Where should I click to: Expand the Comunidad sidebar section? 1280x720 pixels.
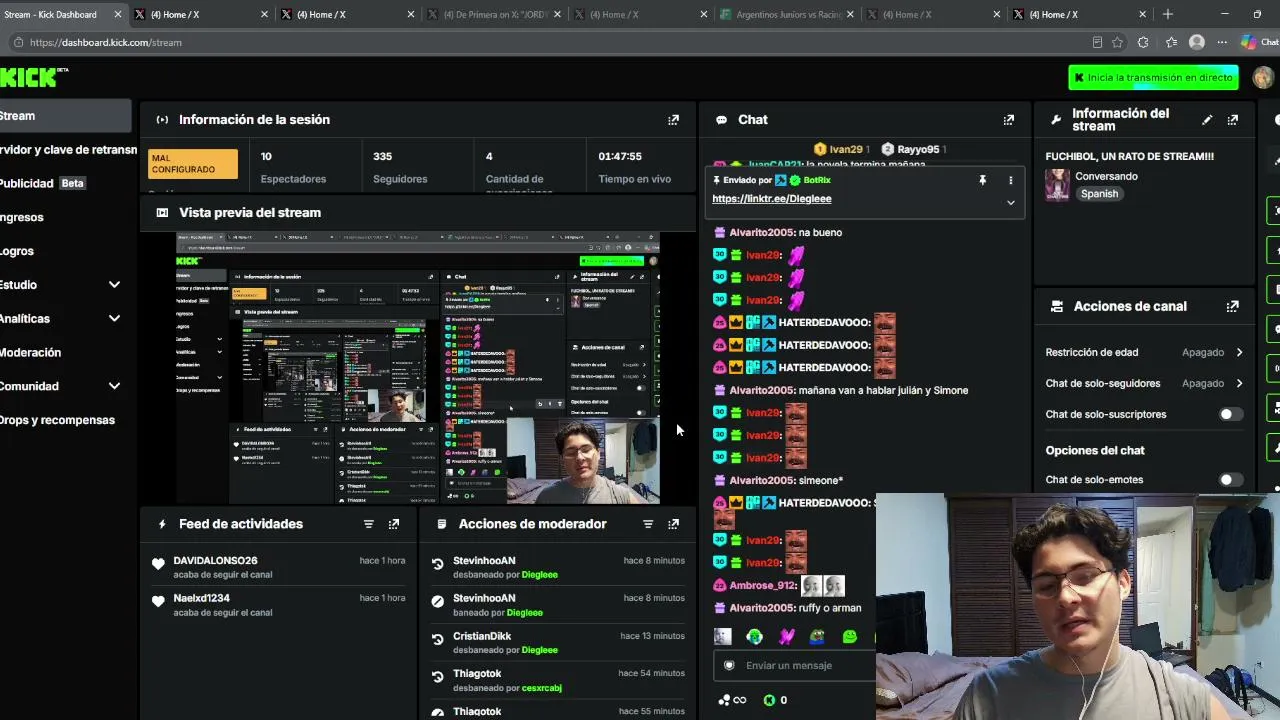tap(114, 386)
